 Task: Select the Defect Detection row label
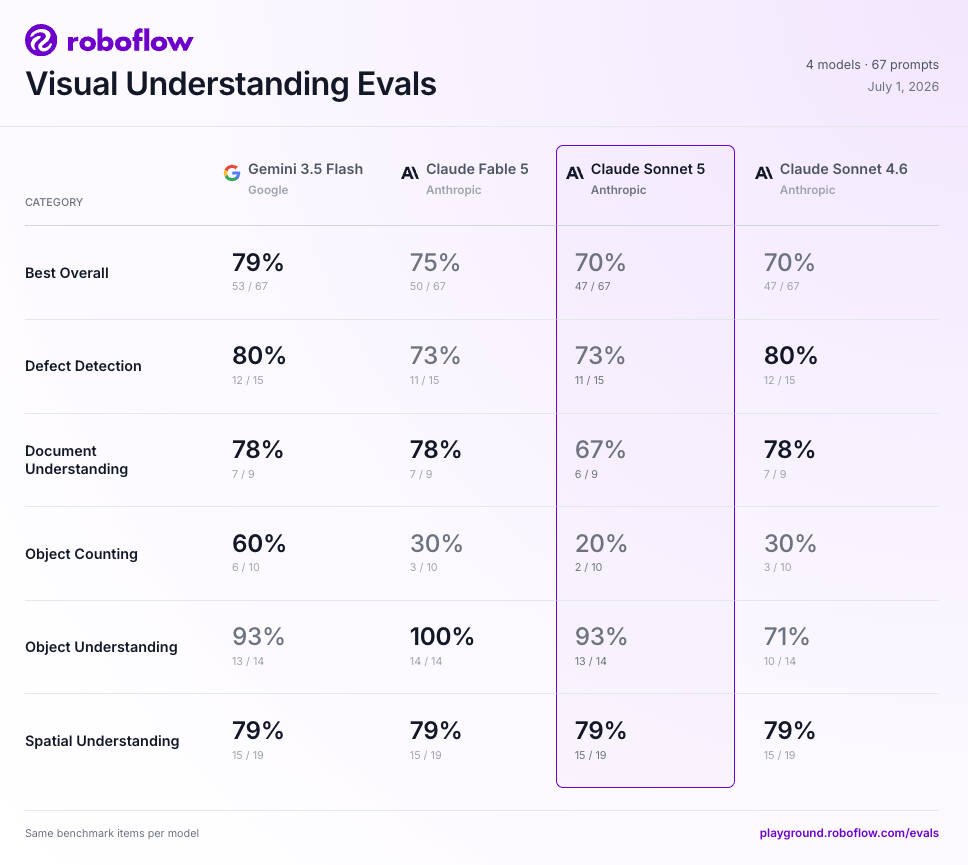pyautogui.click(x=83, y=366)
